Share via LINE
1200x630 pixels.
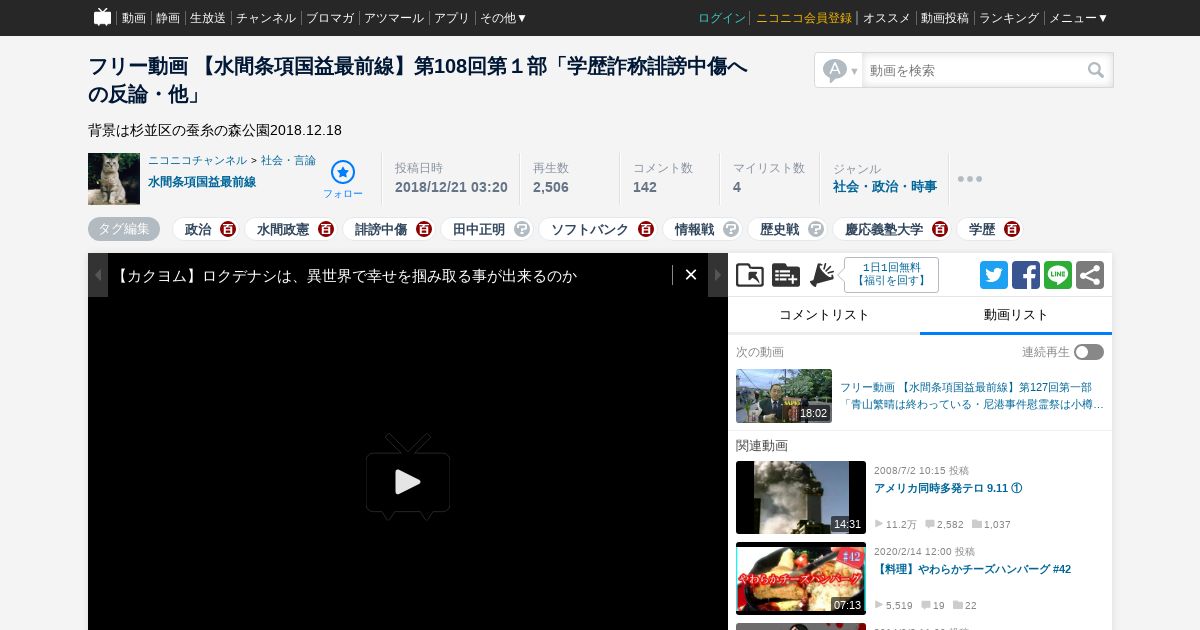(1058, 275)
